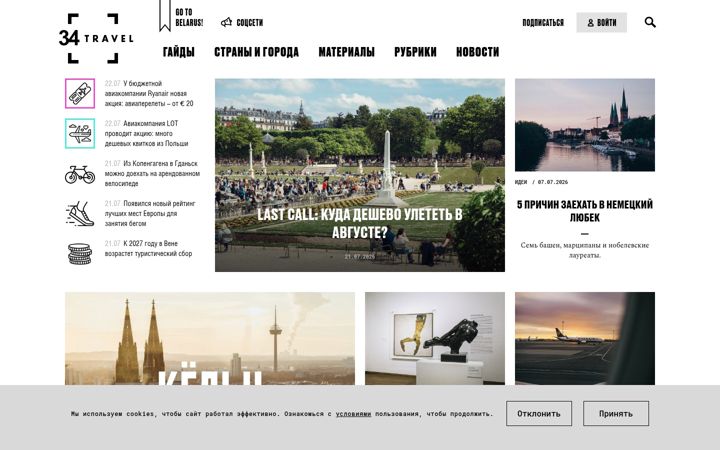Decline cookies with Отклонить
This screenshot has width=720, height=450.
pos(539,413)
